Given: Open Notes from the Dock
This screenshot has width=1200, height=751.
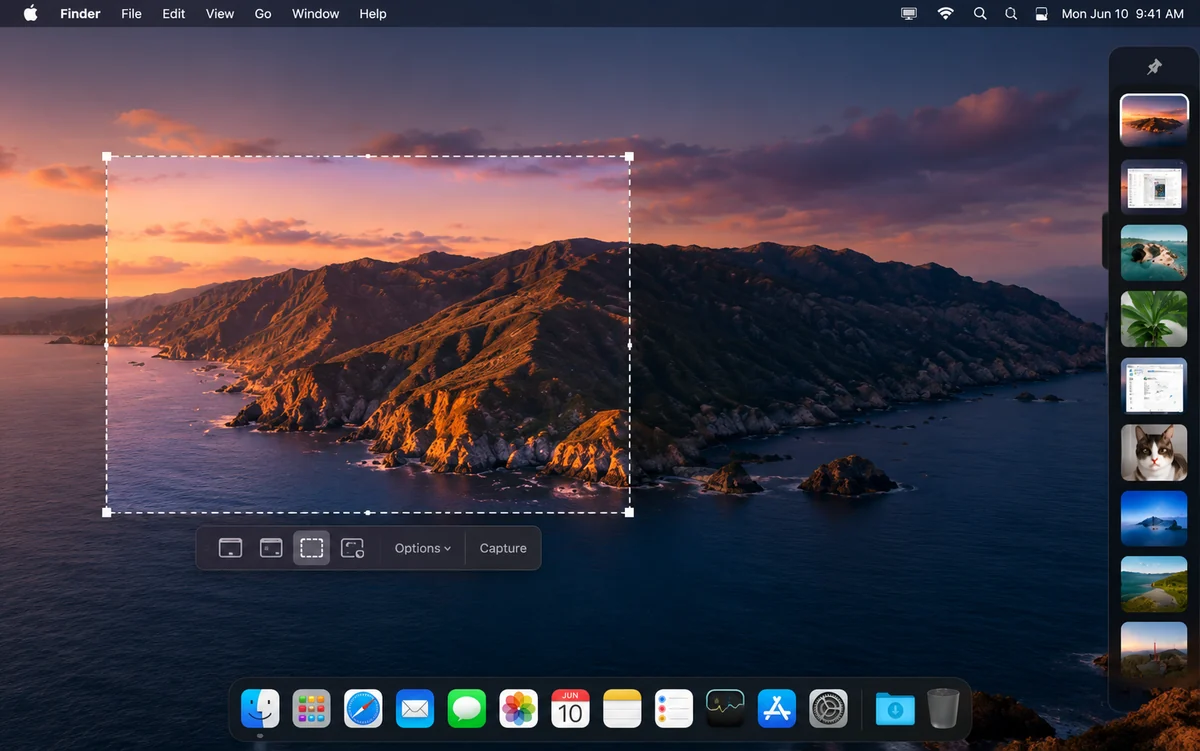Looking at the screenshot, I should click(622, 709).
